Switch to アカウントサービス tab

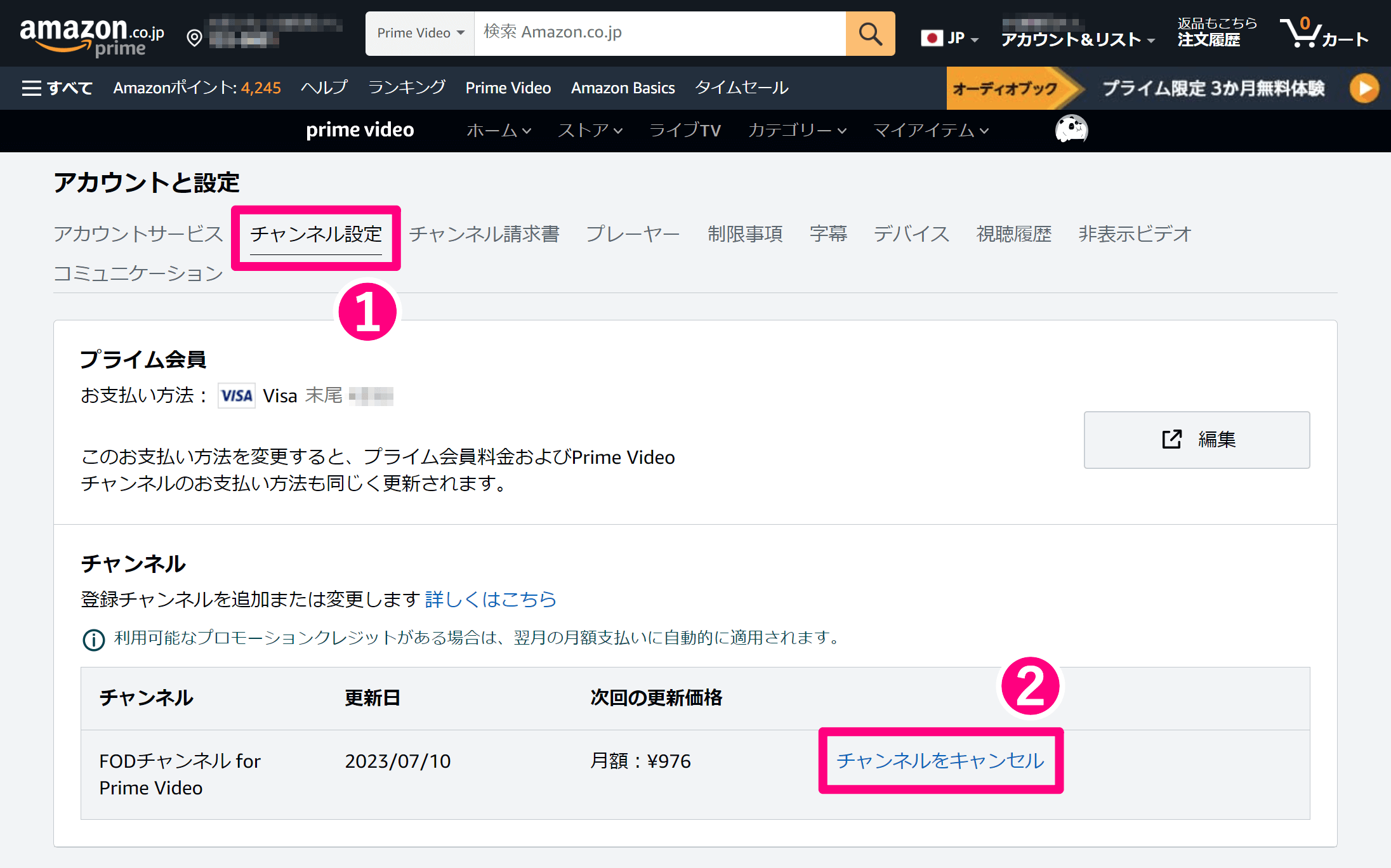coord(138,233)
